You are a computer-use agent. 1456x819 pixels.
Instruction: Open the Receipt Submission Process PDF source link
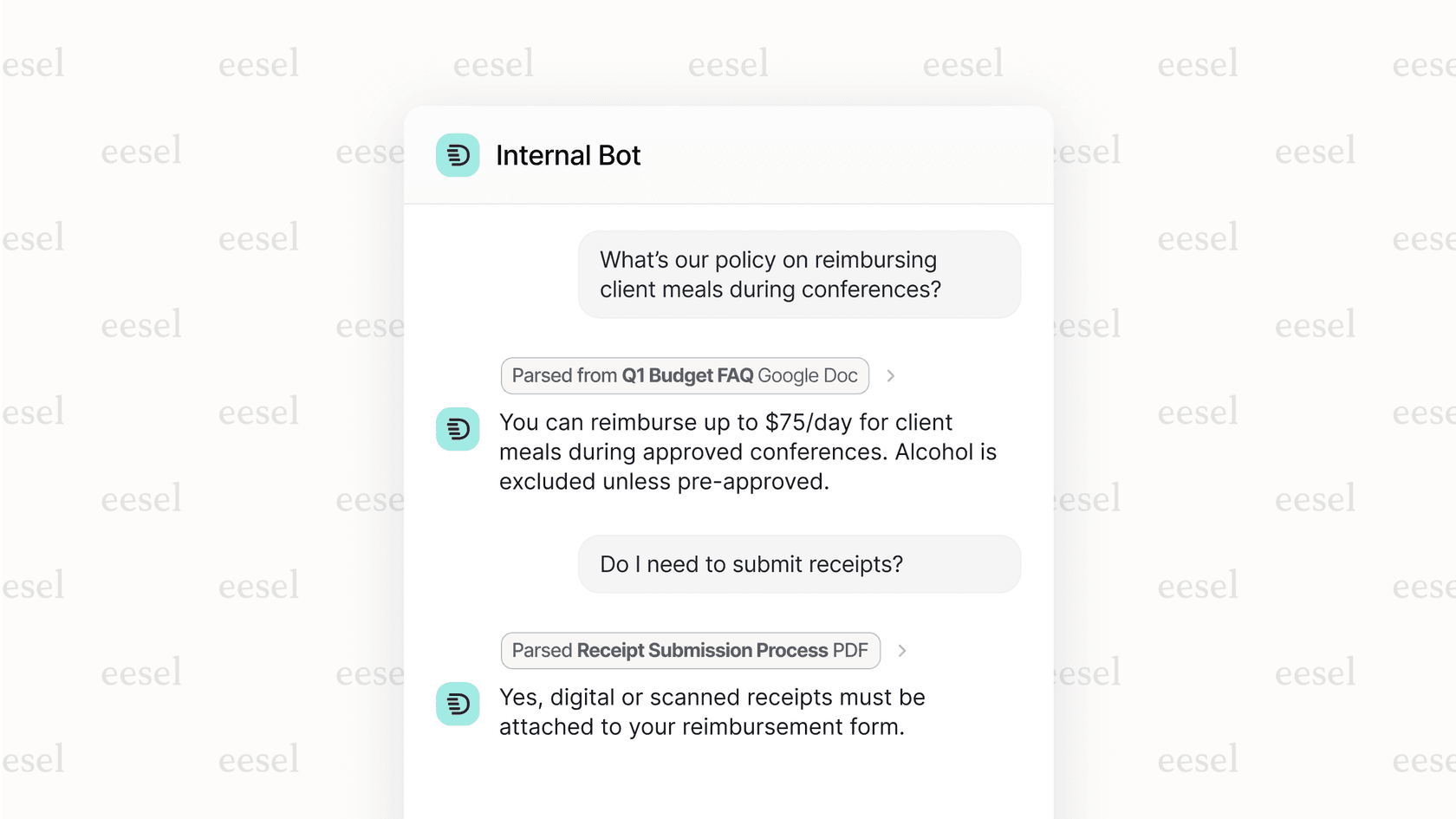[x=691, y=650]
